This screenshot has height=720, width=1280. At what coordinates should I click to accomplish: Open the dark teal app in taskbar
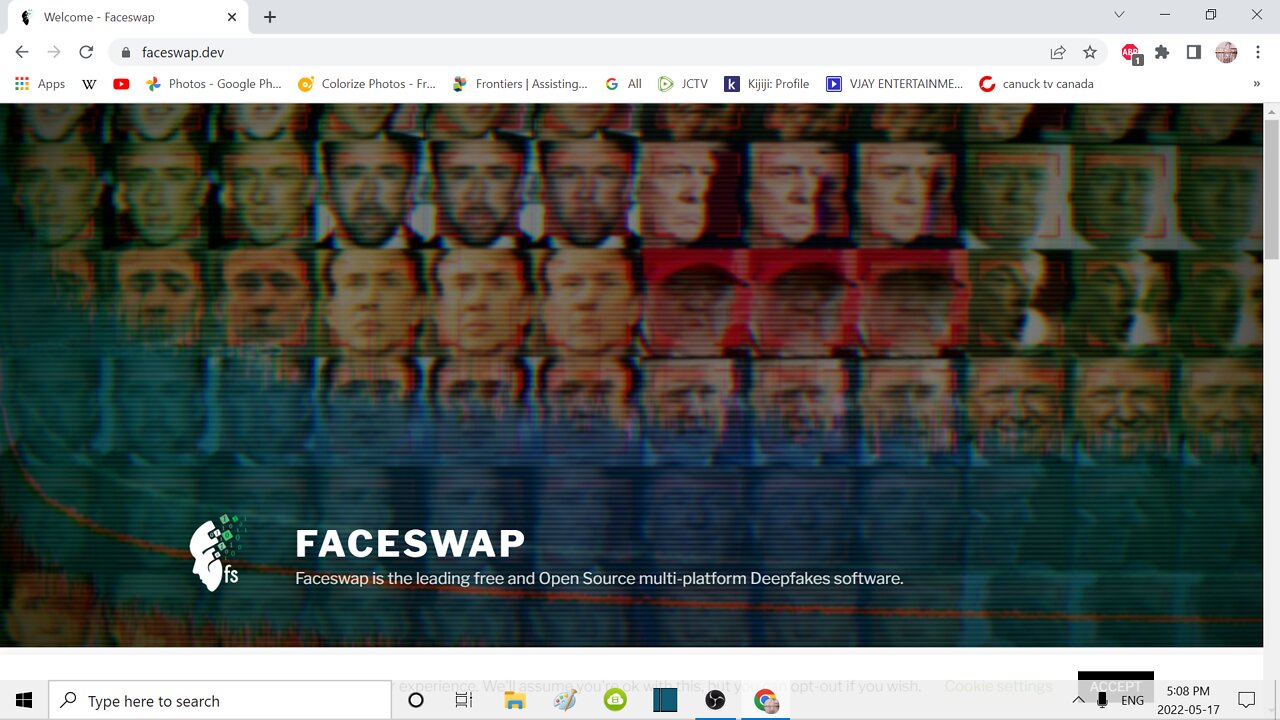[665, 700]
